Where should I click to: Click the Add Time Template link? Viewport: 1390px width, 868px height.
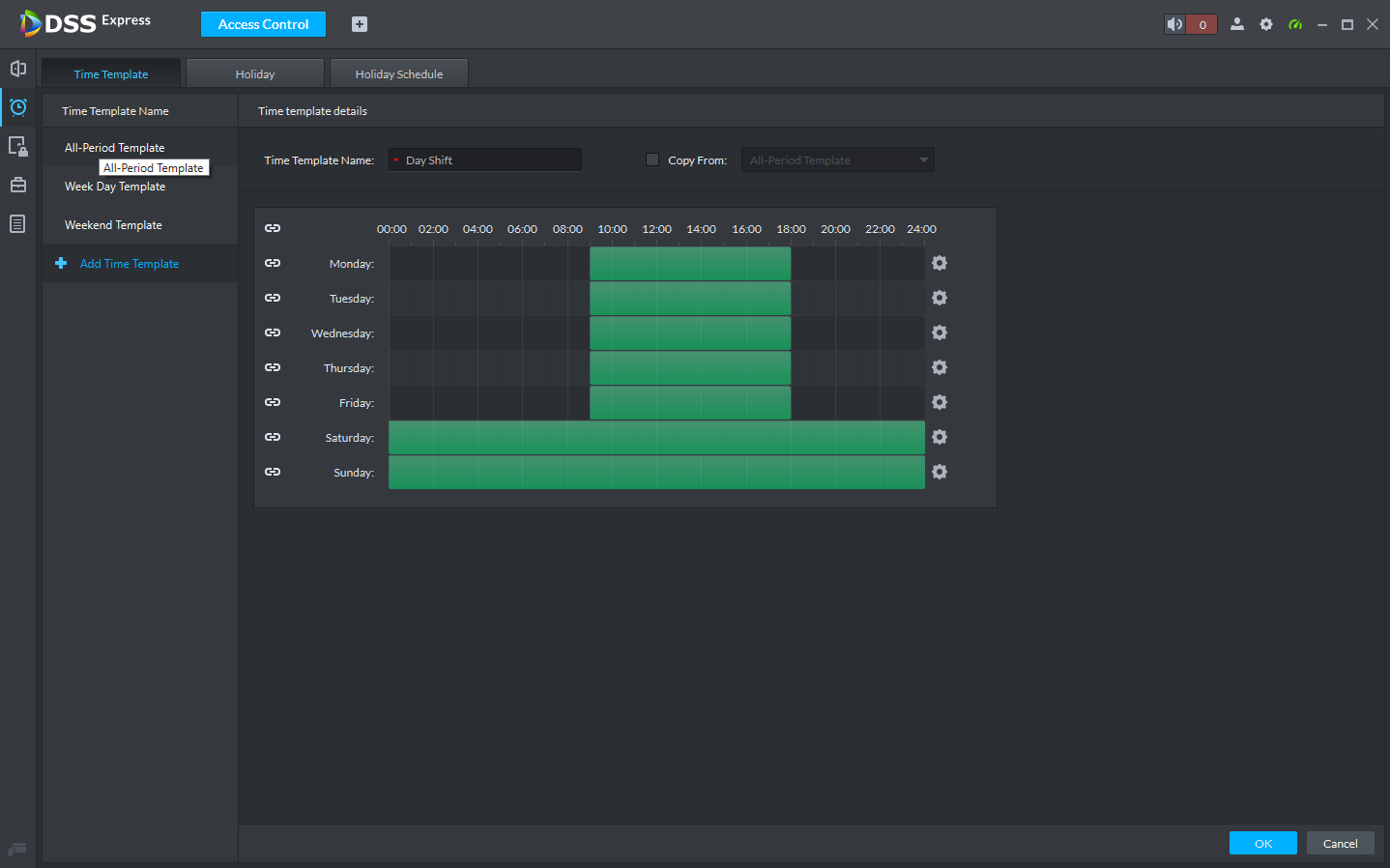[130, 263]
